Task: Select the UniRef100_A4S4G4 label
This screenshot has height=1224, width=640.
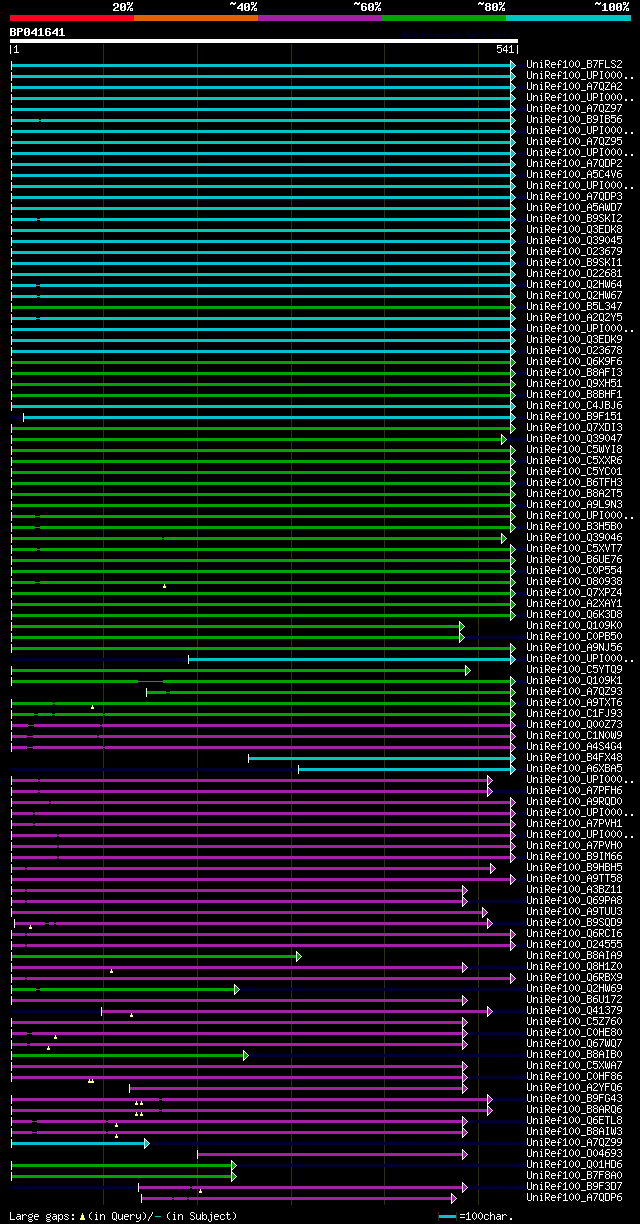Action: coord(574,747)
